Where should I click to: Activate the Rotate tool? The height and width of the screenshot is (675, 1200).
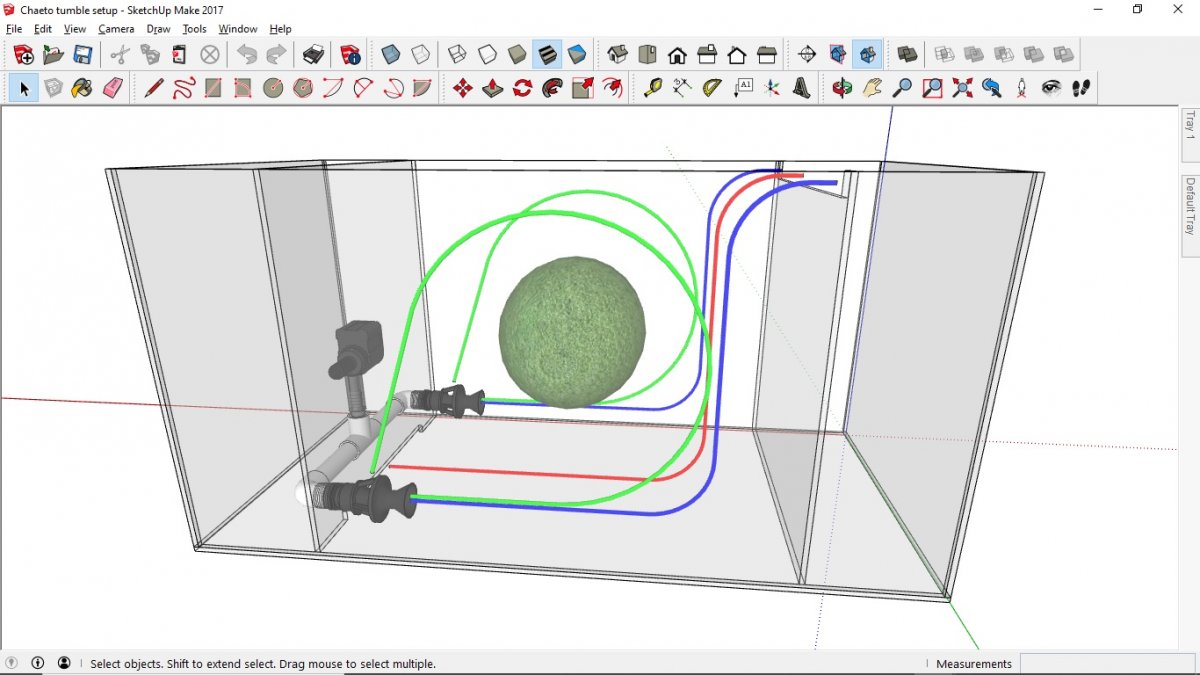(523, 88)
